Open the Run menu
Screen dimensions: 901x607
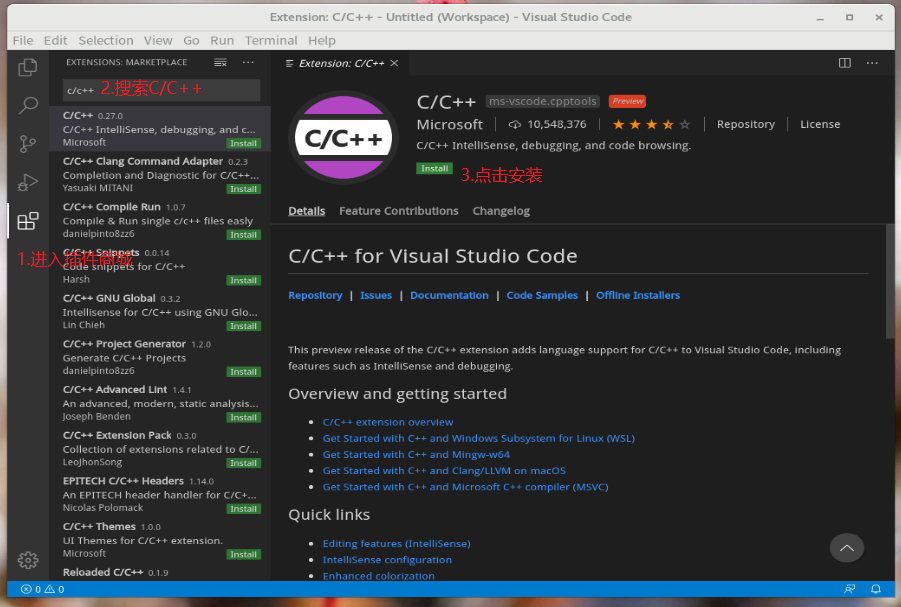(222, 40)
